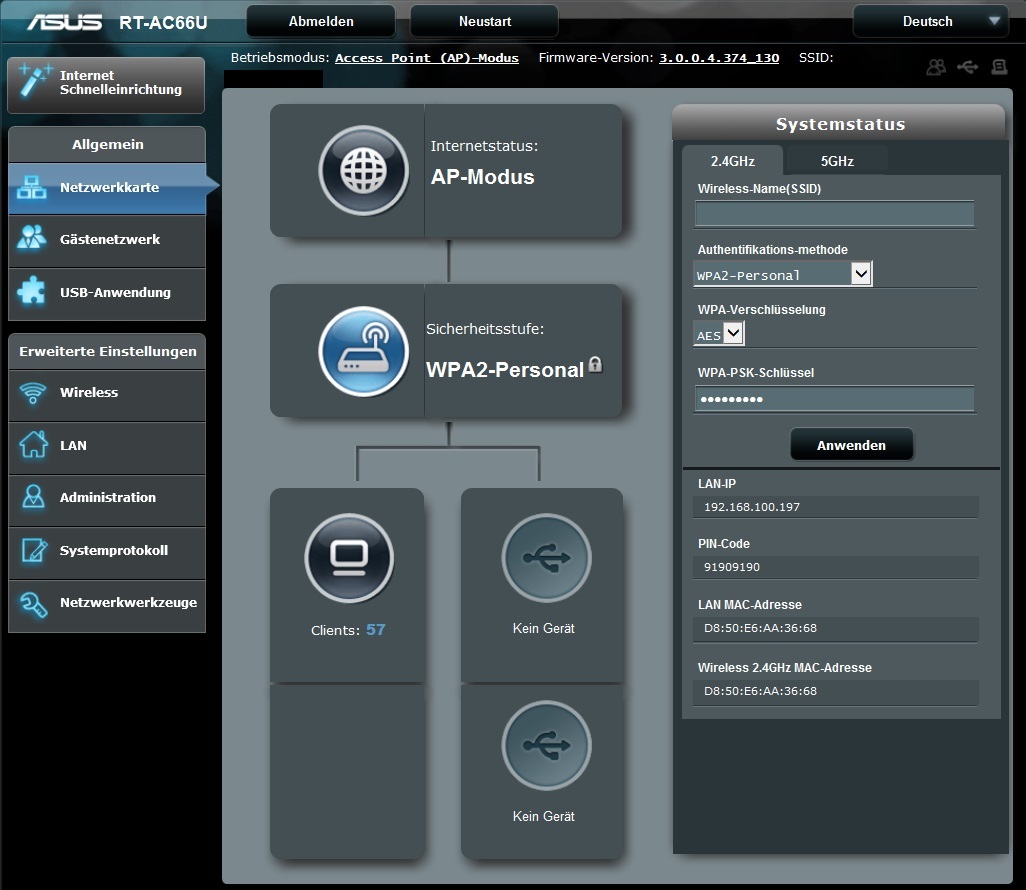Click the Allgemein section header
The height and width of the screenshot is (890, 1026).
point(107,145)
